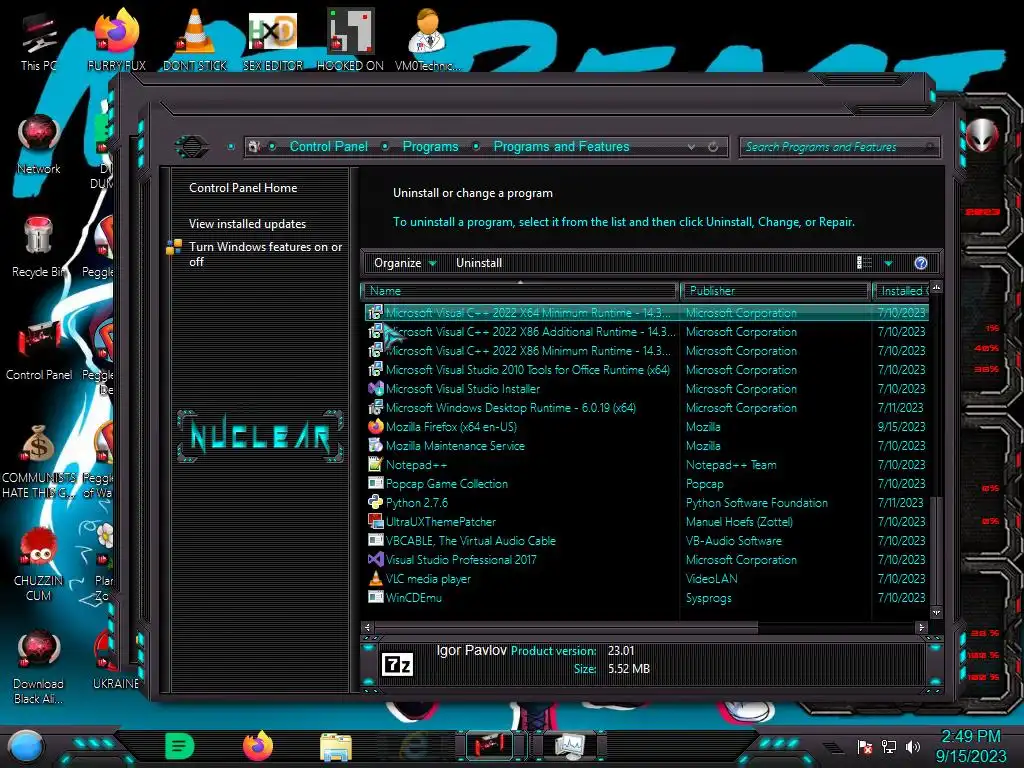Select Popcap Game Collection row

coord(647,484)
